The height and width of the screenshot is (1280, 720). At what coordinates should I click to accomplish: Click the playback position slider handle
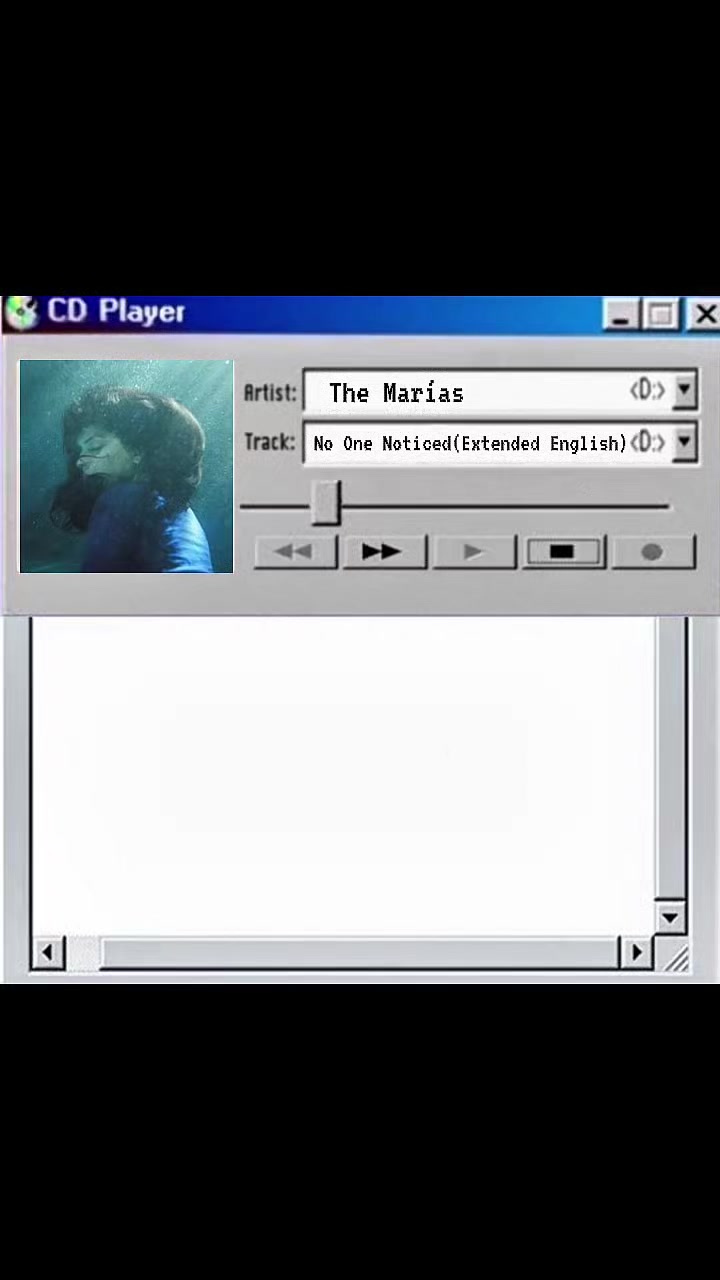tap(325, 503)
